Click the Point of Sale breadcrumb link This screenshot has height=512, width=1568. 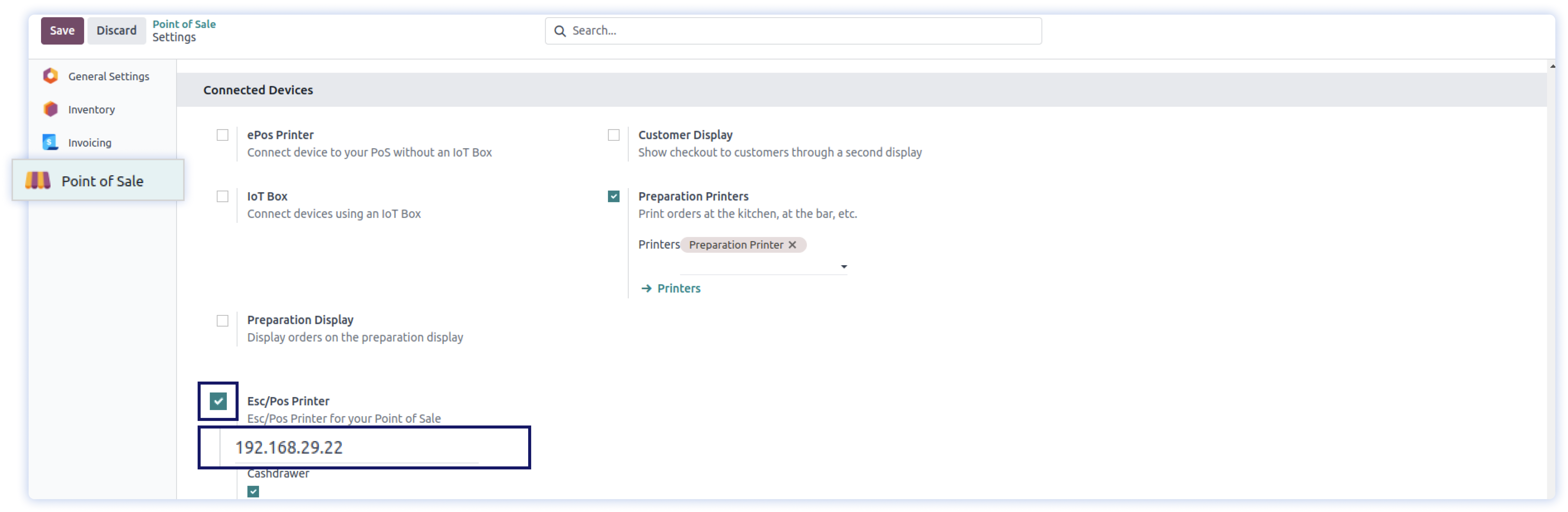point(184,24)
